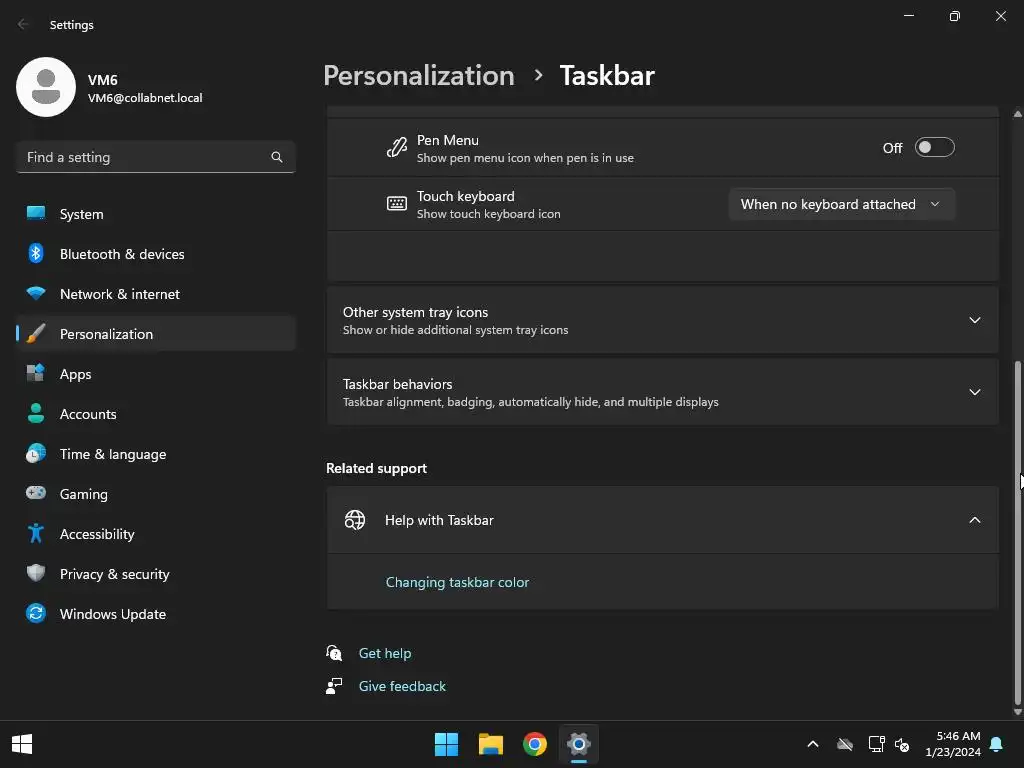Open Gaming settings
This screenshot has width=1024, height=768.
[155, 494]
